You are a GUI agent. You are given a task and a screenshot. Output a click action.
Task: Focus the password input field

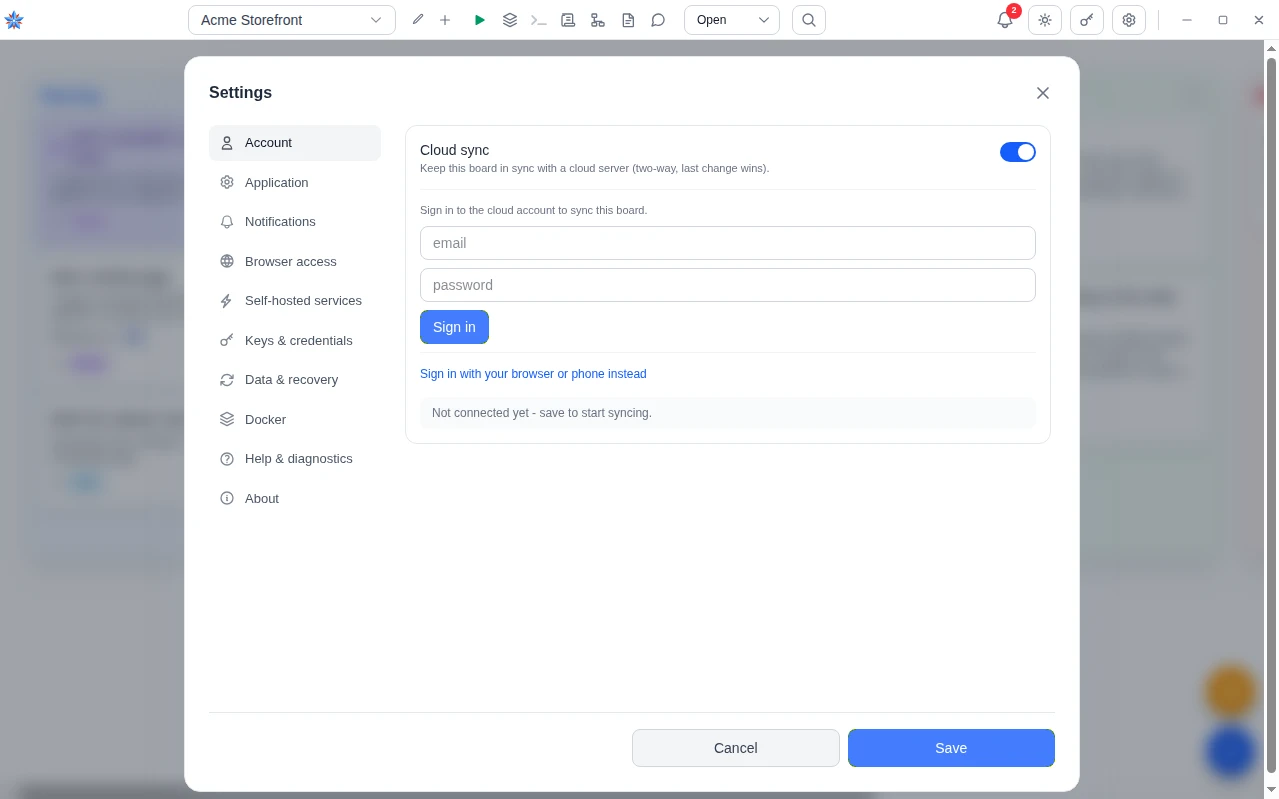click(x=728, y=285)
